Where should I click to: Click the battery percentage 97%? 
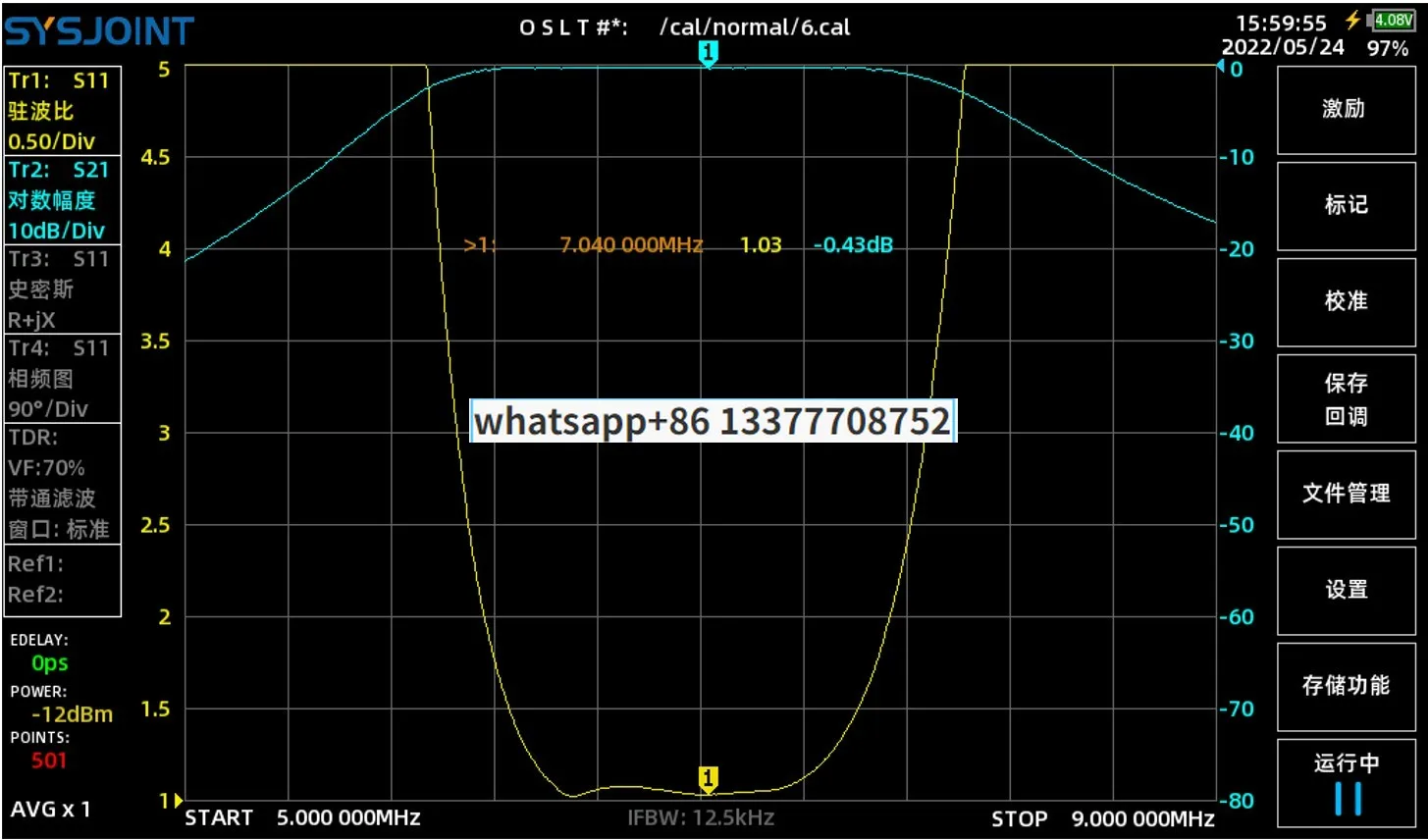pos(1388,49)
